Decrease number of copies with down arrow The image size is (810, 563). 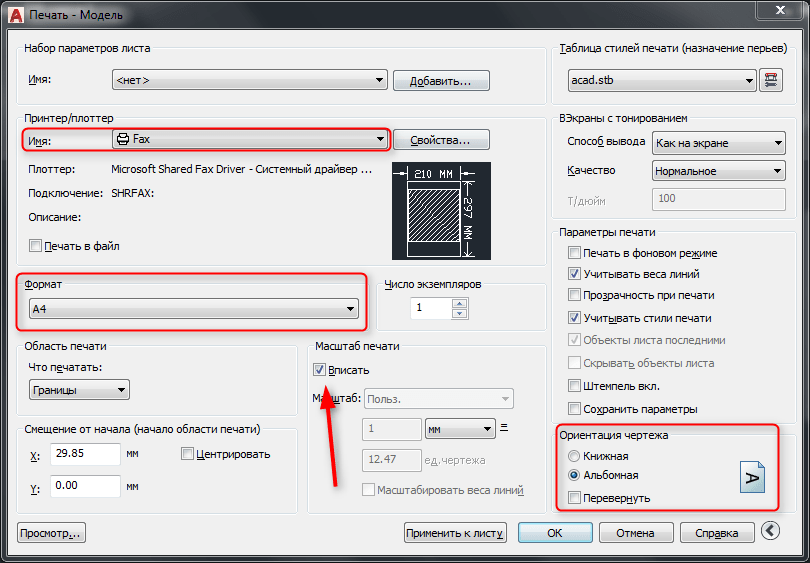point(460,313)
